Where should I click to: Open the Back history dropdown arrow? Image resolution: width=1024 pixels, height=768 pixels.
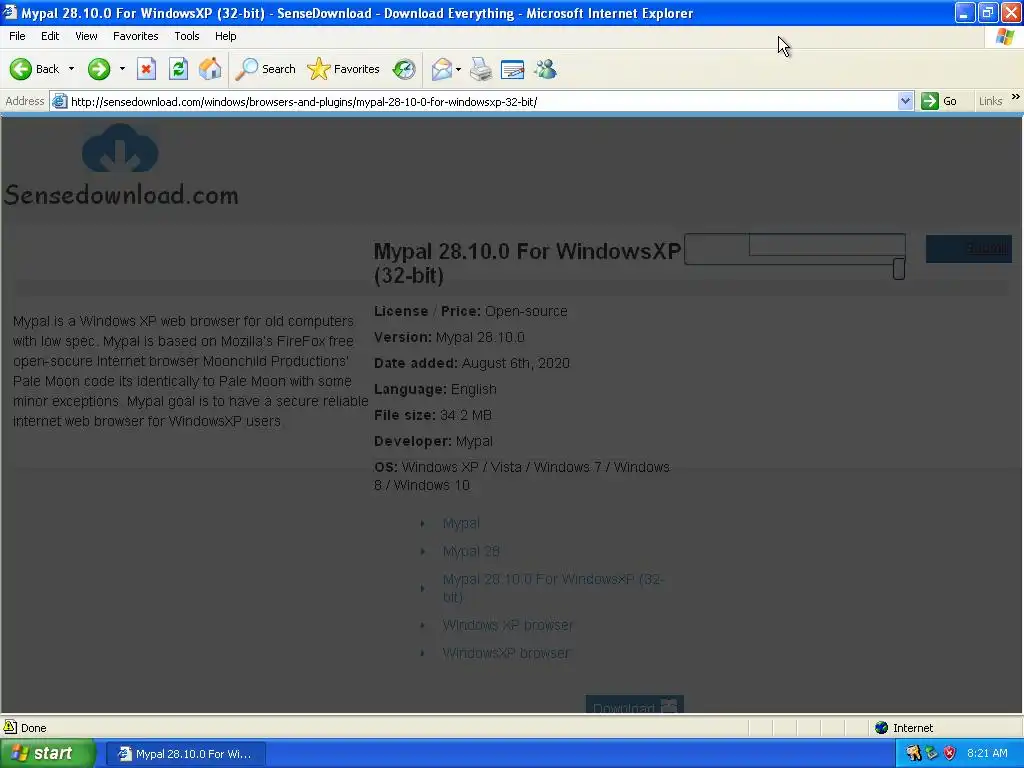click(x=71, y=69)
